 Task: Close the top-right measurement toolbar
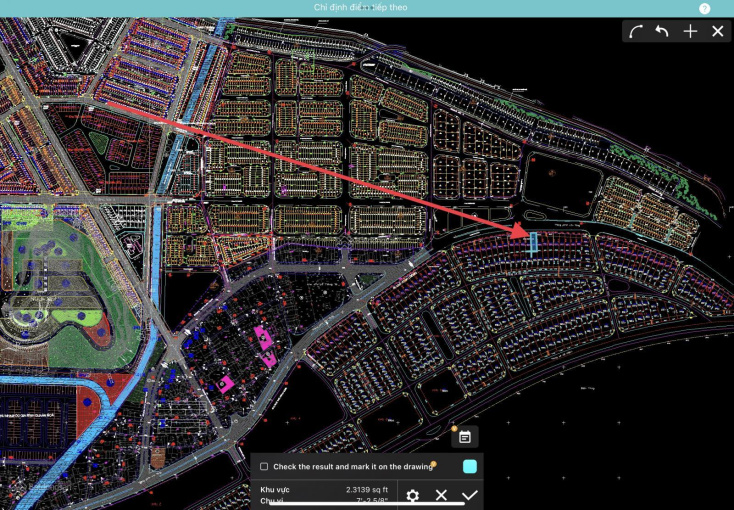click(x=717, y=31)
